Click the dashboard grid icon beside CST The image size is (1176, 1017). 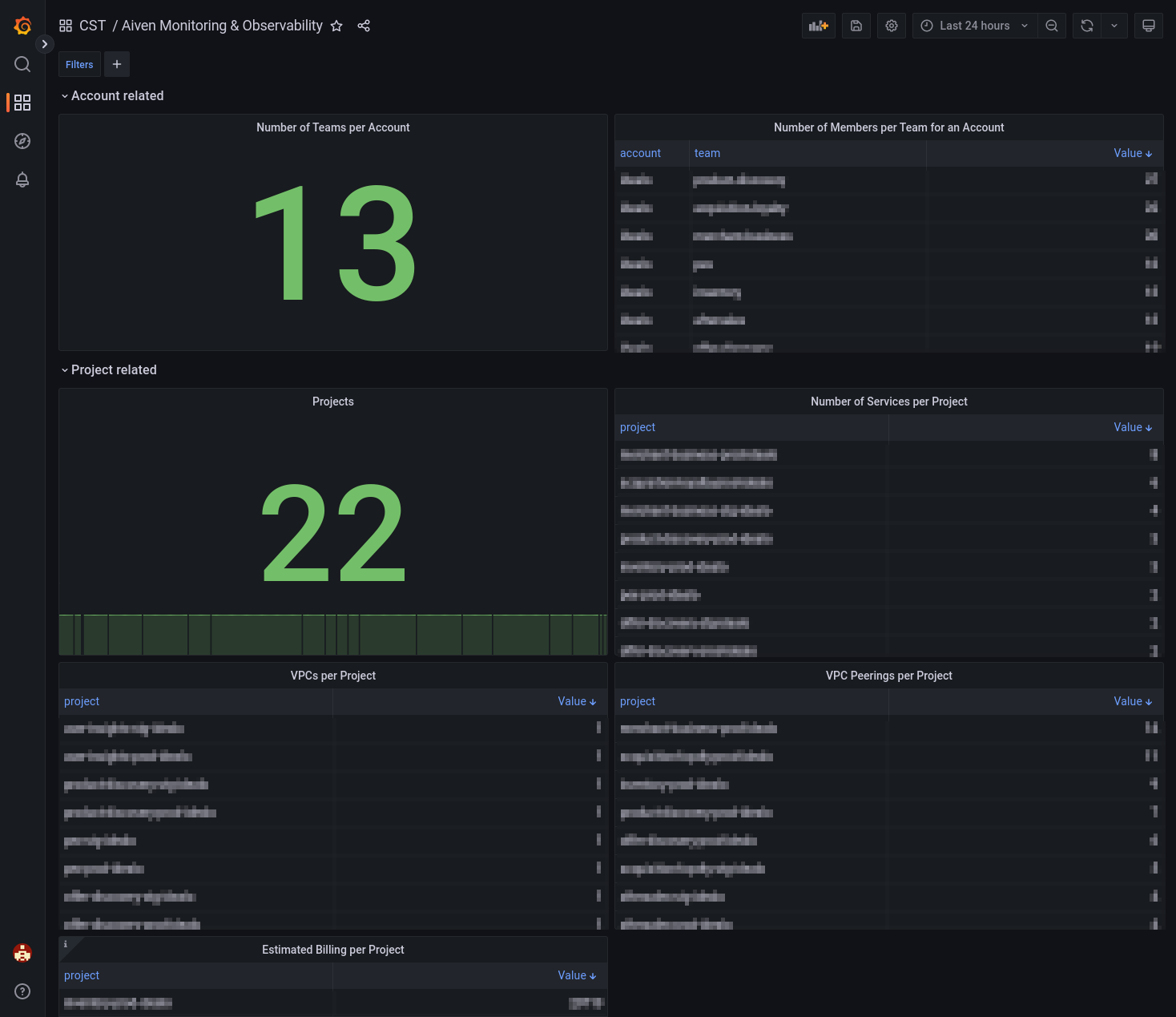point(66,26)
